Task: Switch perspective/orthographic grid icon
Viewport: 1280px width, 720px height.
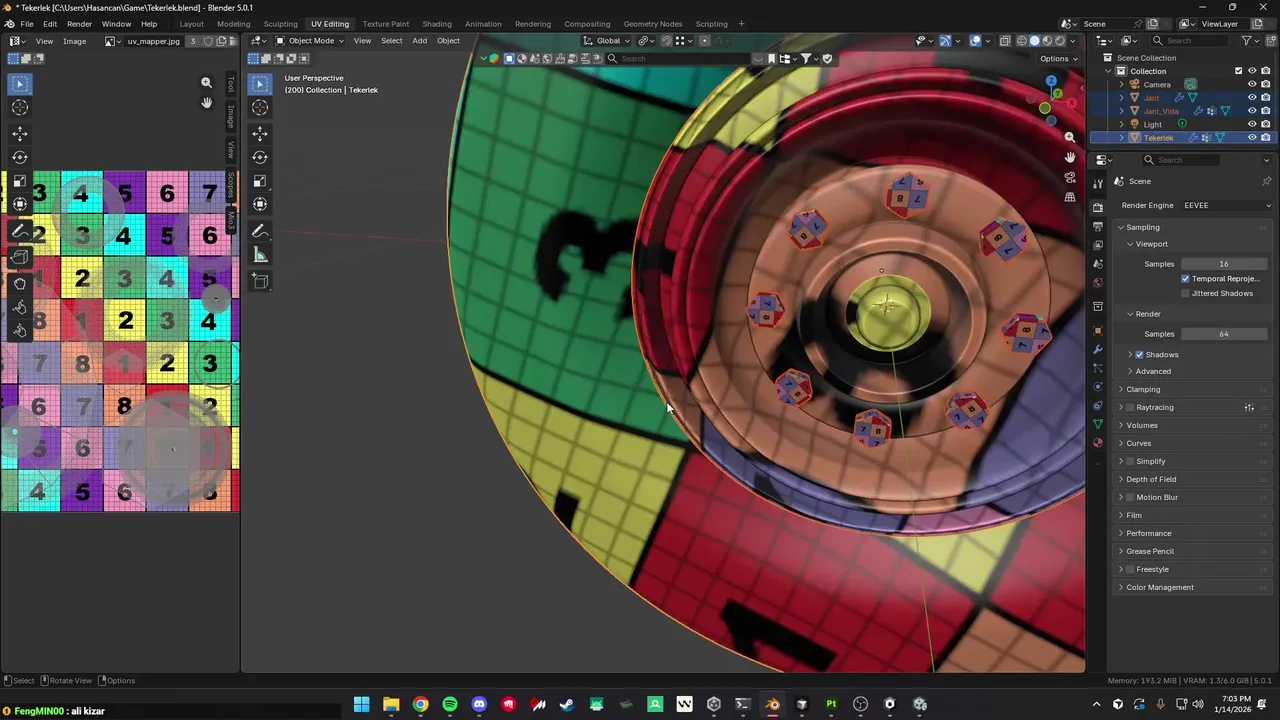Action: click(x=1069, y=197)
